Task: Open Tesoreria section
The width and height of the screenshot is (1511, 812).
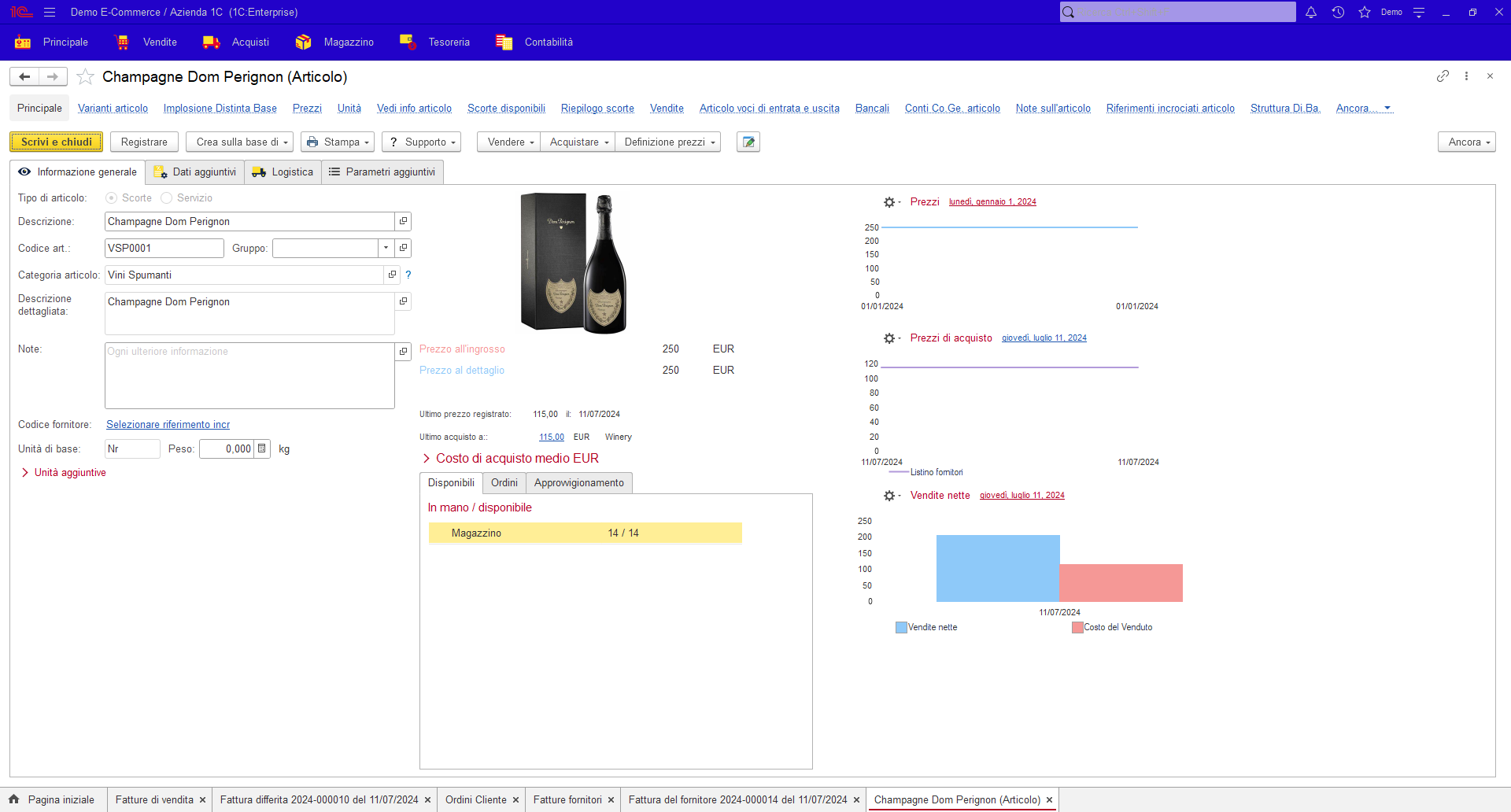Action: pyautogui.click(x=434, y=42)
